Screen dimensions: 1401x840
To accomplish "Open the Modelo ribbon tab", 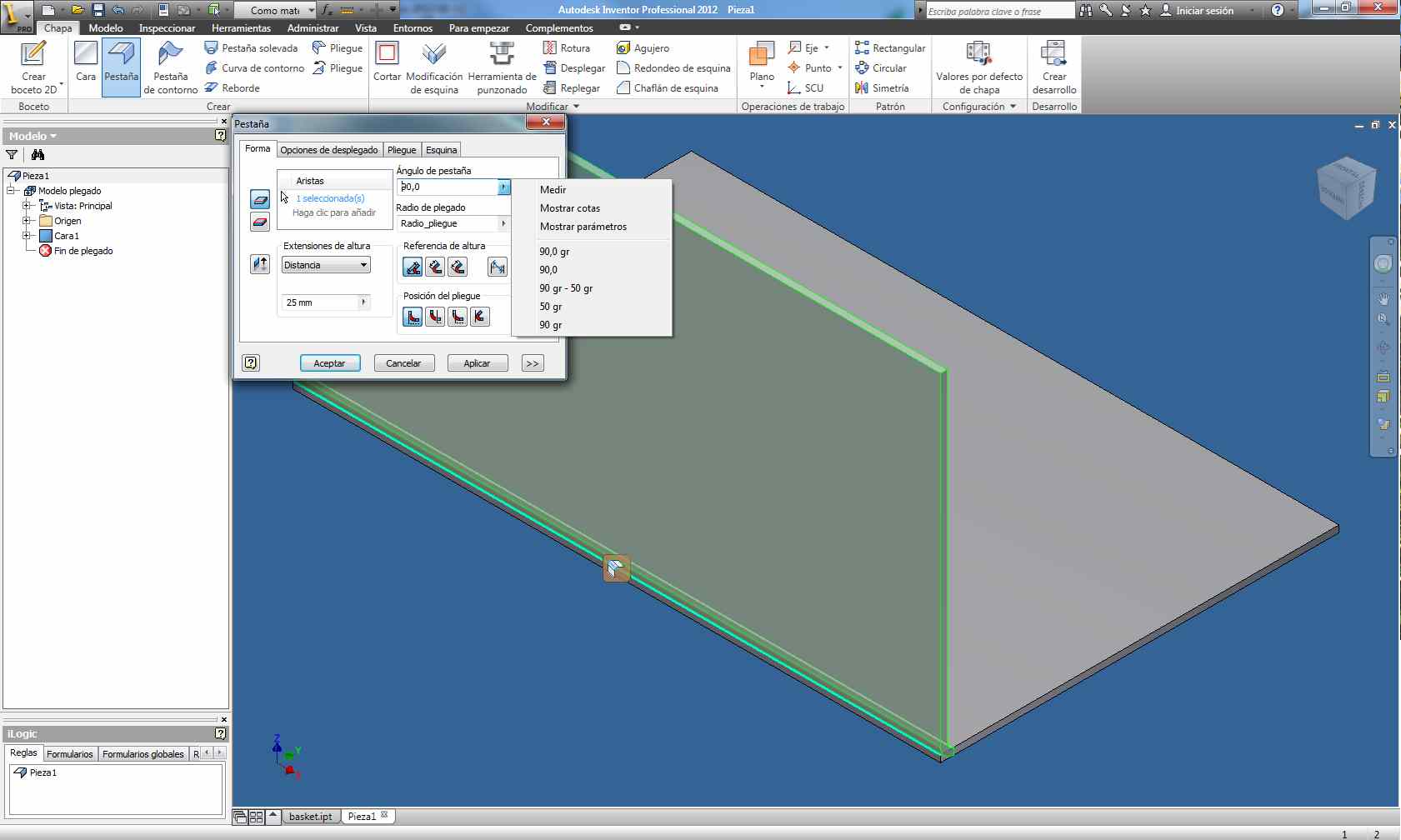I will [106, 28].
